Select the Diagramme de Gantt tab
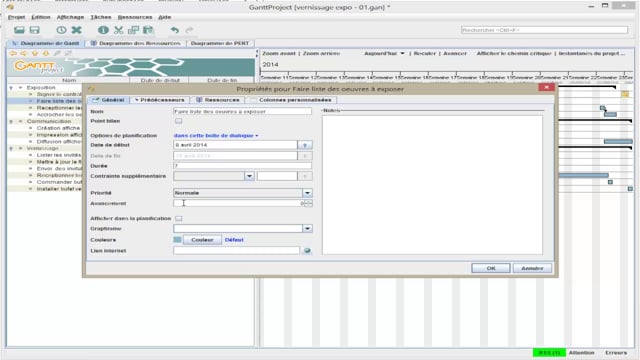 [46, 43]
